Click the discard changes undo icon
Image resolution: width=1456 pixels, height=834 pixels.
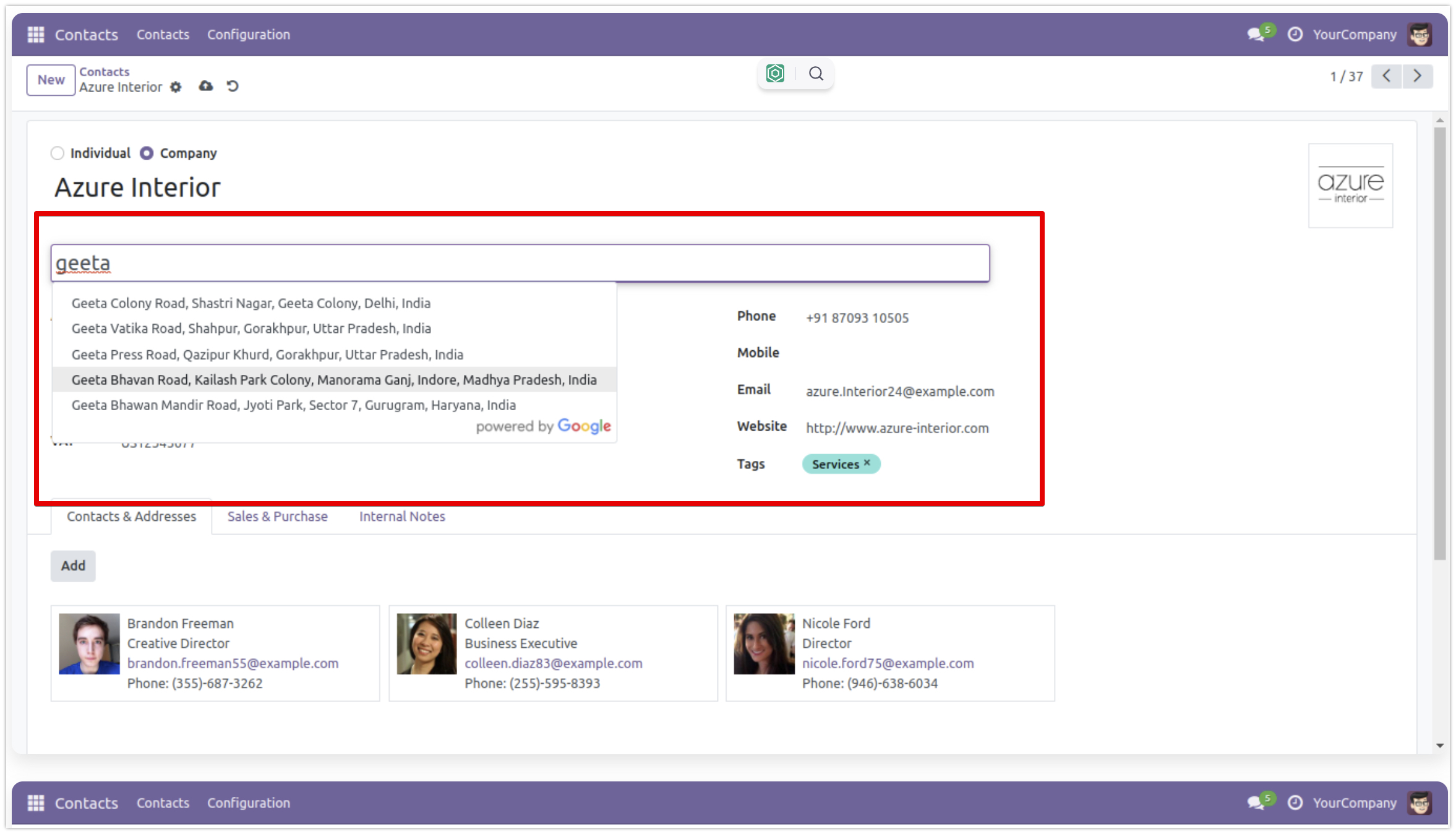point(233,86)
